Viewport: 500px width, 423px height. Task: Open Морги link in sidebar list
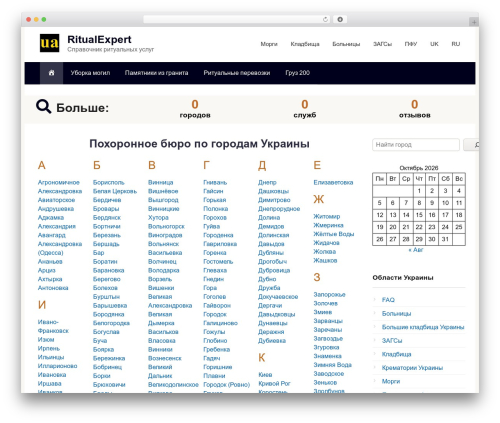point(391,381)
